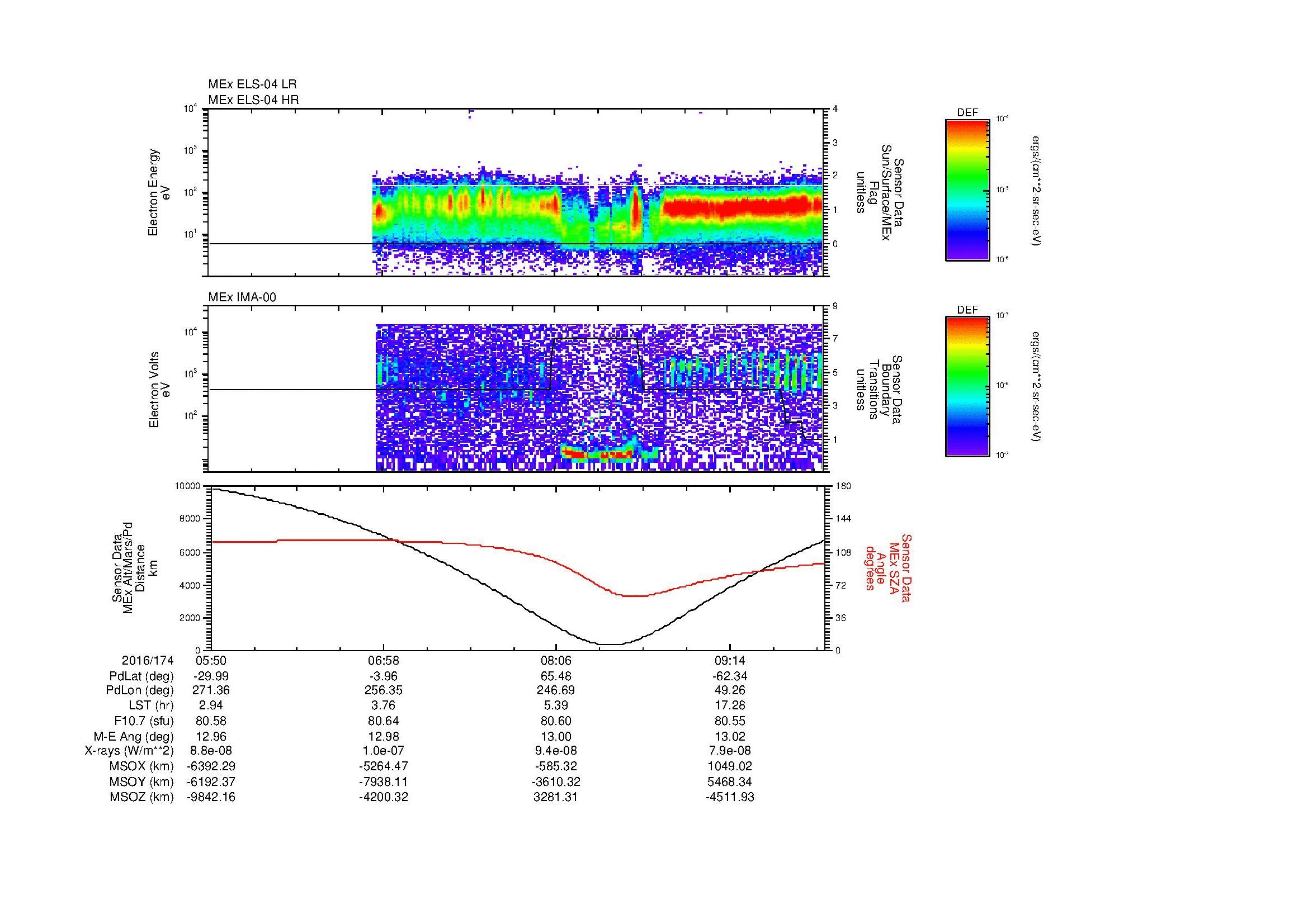Click the 'M-E Ang (deg)' row label
1308x924 pixels.
pyautogui.click(x=134, y=736)
